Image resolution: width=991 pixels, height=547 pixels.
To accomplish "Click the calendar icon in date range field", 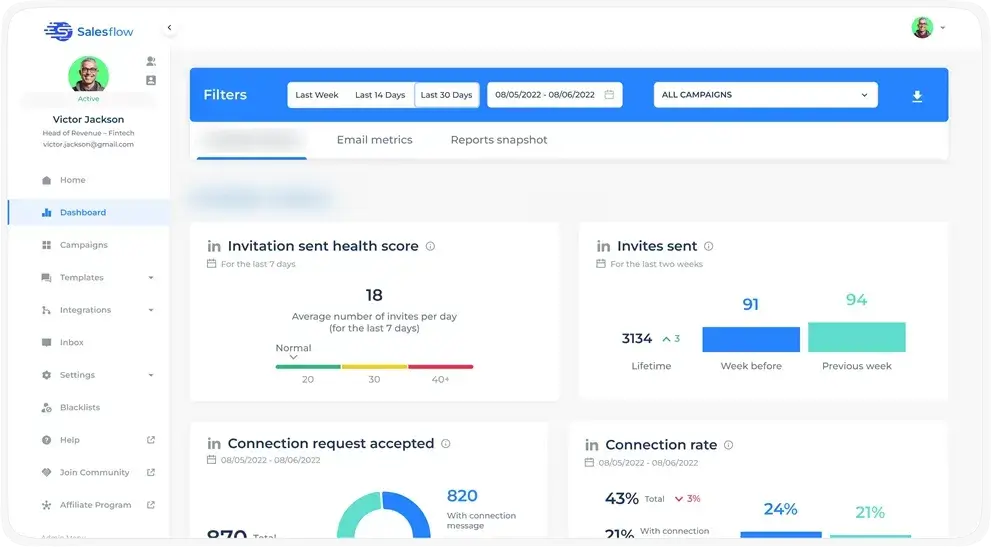I will point(610,95).
